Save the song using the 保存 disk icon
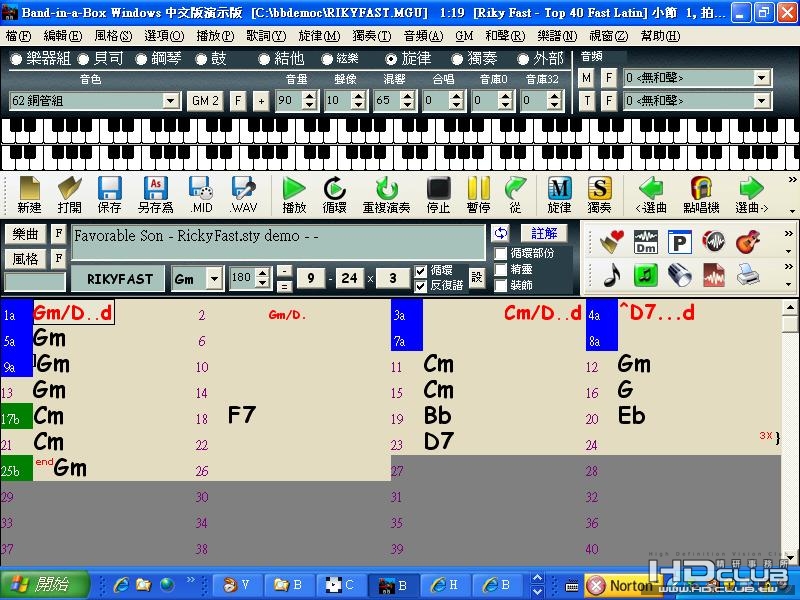Image resolution: width=800 pixels, height=600 pixels. [x=109, y=194]
